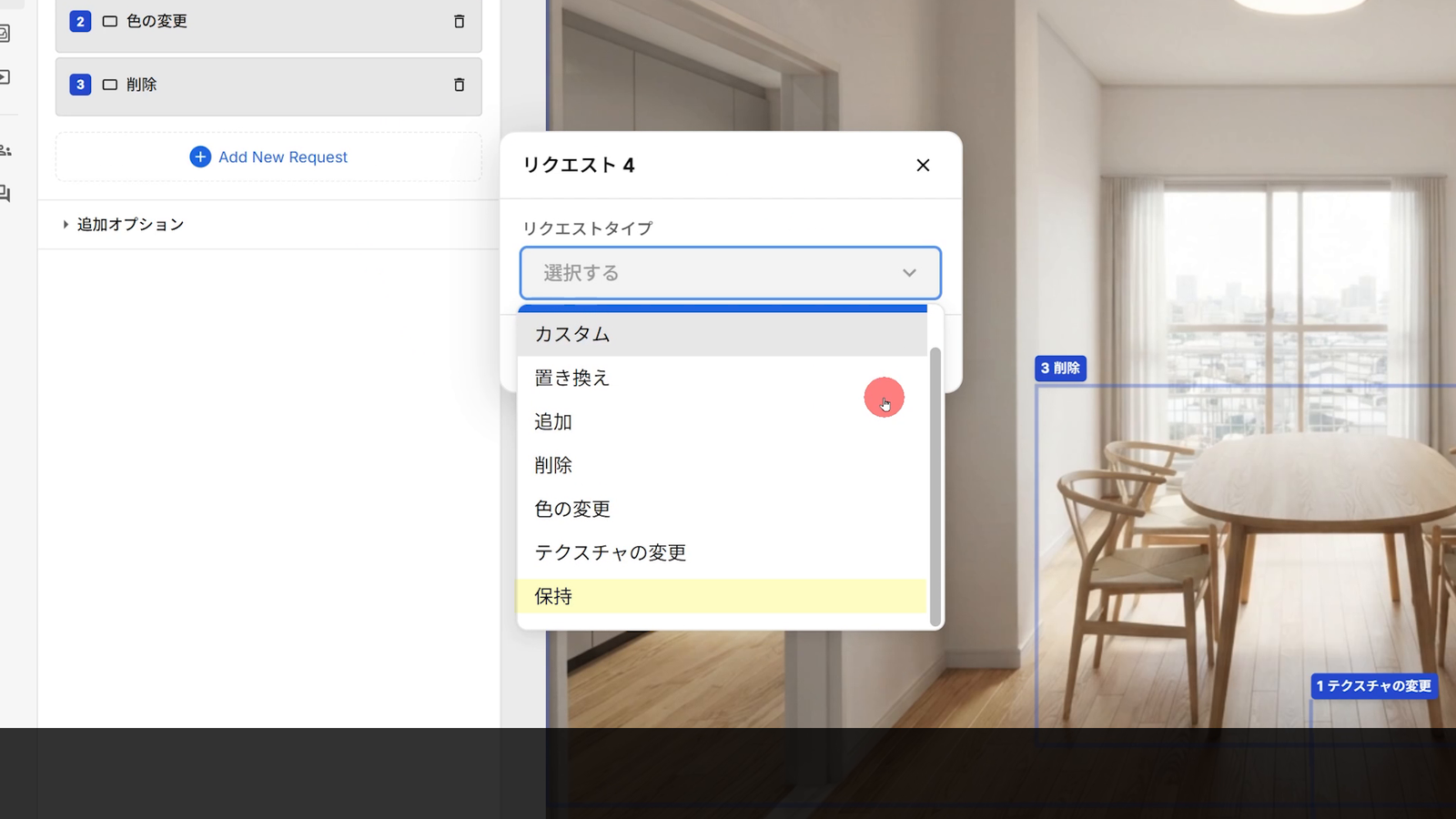
Task: Click the dropdown list scrollbar
Action: [935, 487]
